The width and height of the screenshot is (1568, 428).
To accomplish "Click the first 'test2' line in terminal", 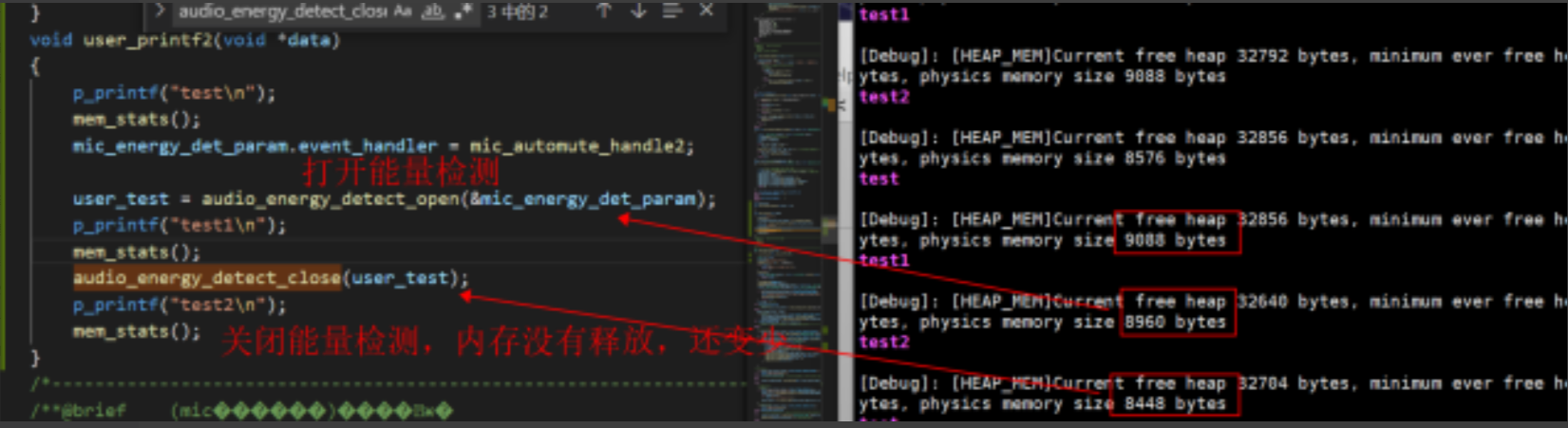I will [x=884, y=97].
